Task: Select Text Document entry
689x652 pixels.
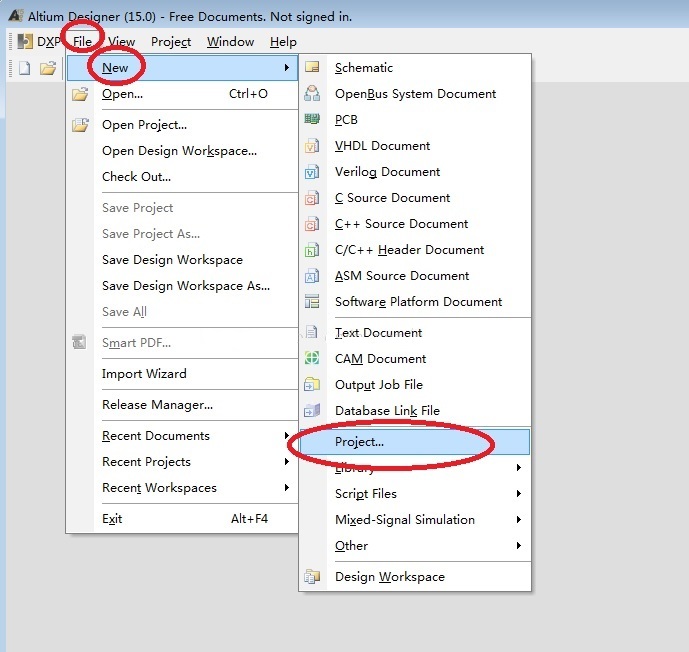Action: [x=414, y=333]
